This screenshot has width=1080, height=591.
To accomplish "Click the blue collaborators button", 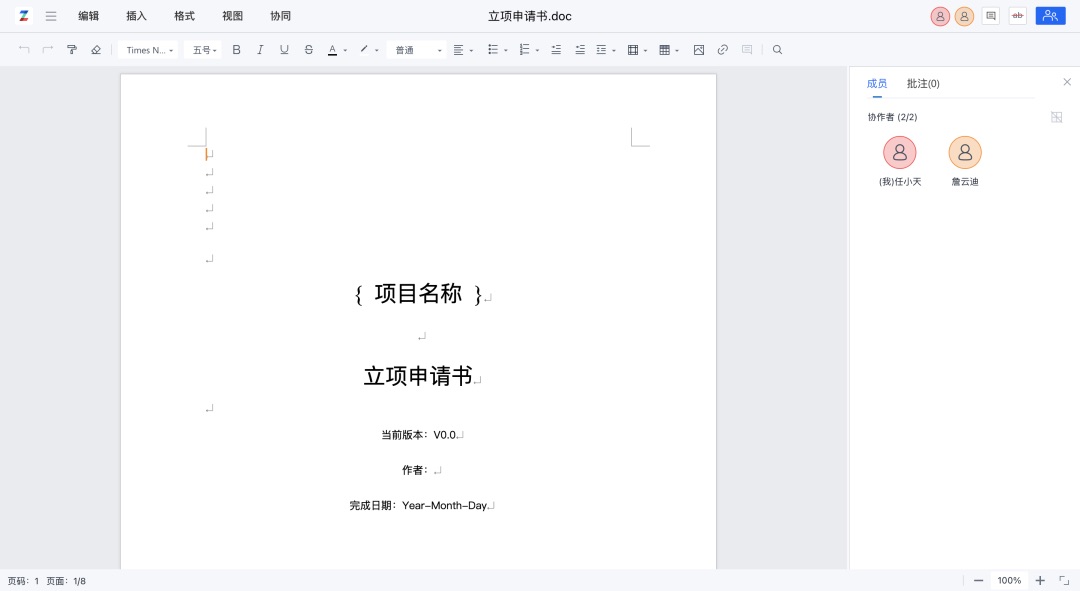I will click(x=1050, y=16).
